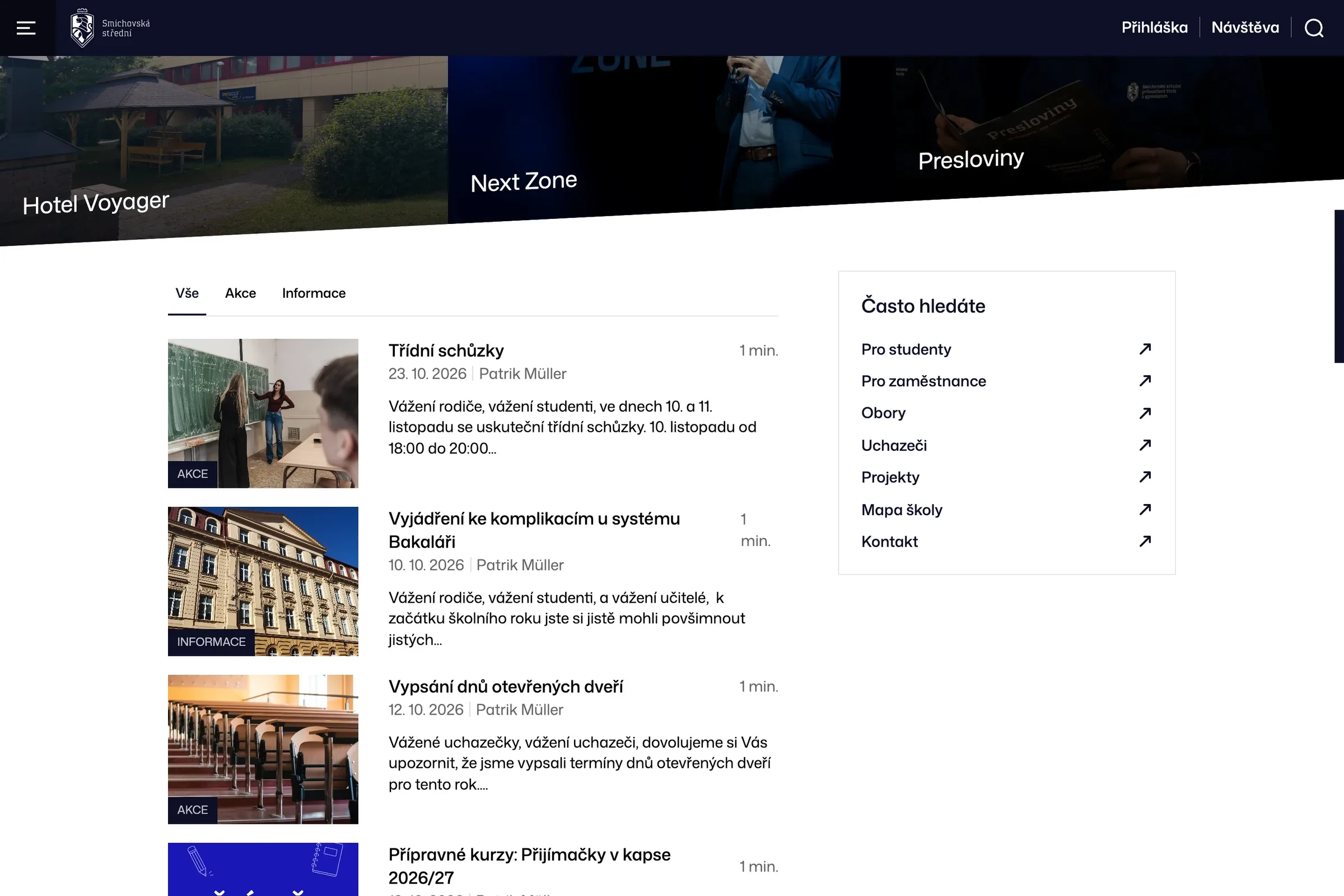1344x896 pixels.
Task: Click arrow icon next to Pro studenty
Action: click(1145, 349)
